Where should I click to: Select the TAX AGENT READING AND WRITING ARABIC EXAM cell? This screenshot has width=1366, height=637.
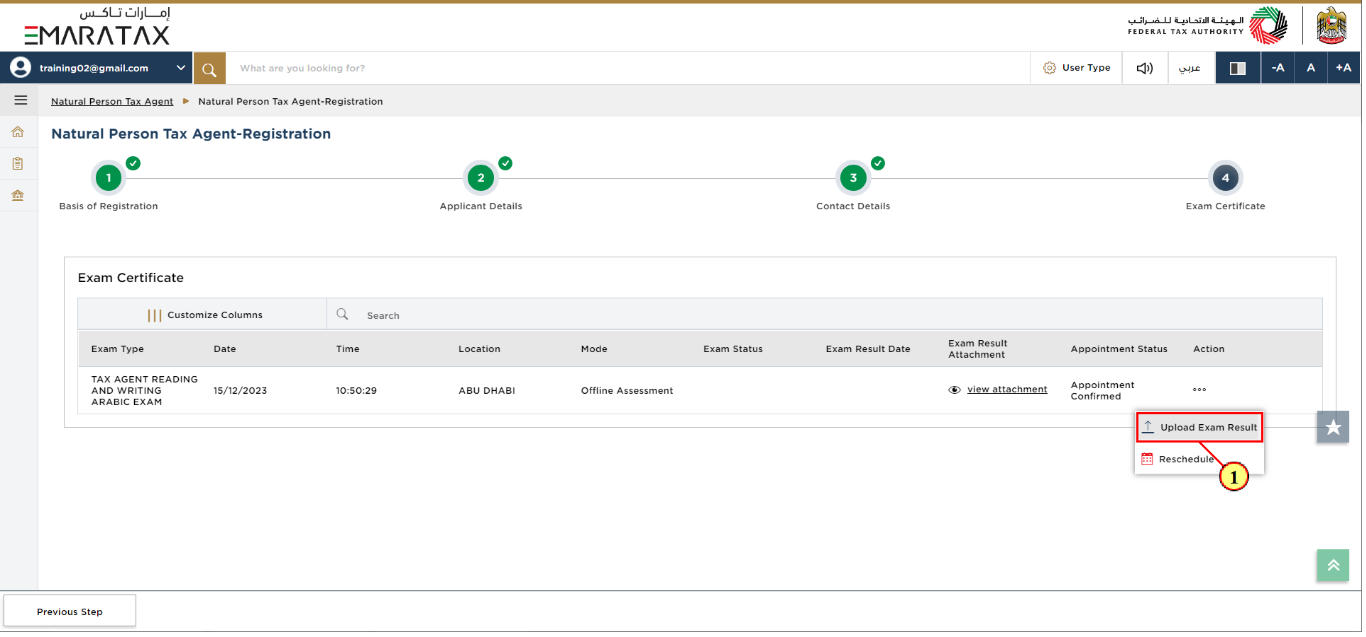144,391
